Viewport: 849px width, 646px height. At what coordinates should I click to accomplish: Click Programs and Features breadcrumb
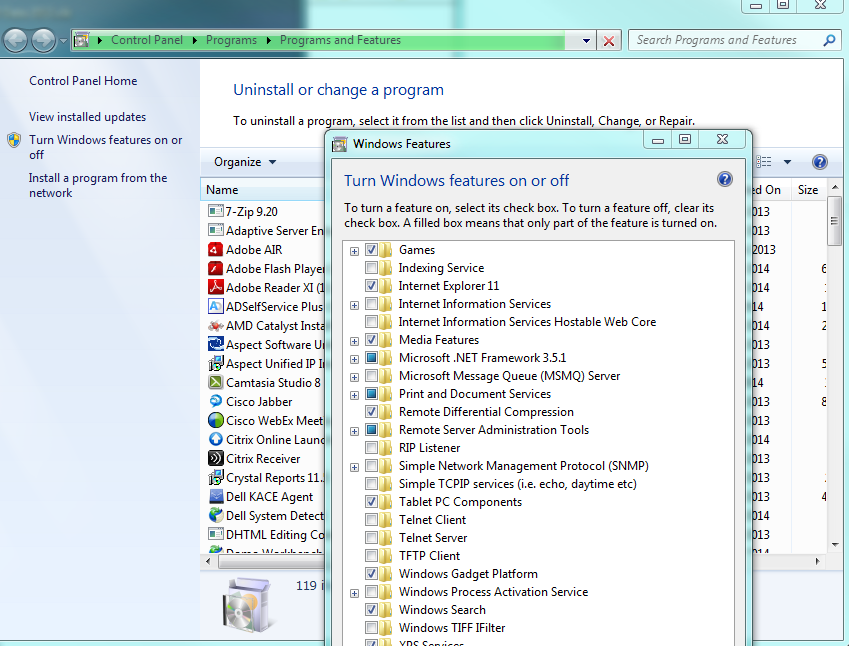pos(340,40)
